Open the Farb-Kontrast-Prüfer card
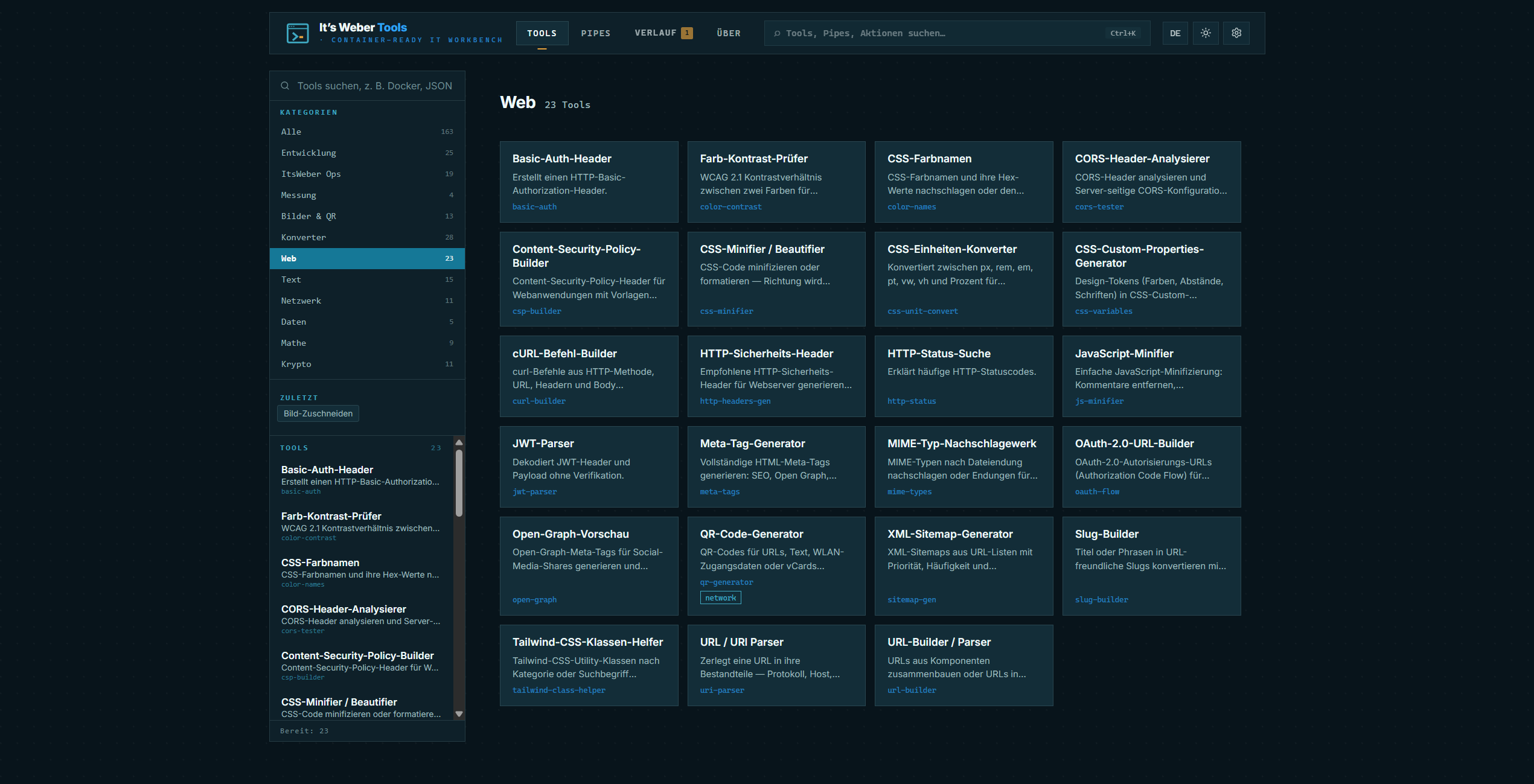Viewport: 1534px width, 784px height. pyautogui.click(x=776, y=182)
